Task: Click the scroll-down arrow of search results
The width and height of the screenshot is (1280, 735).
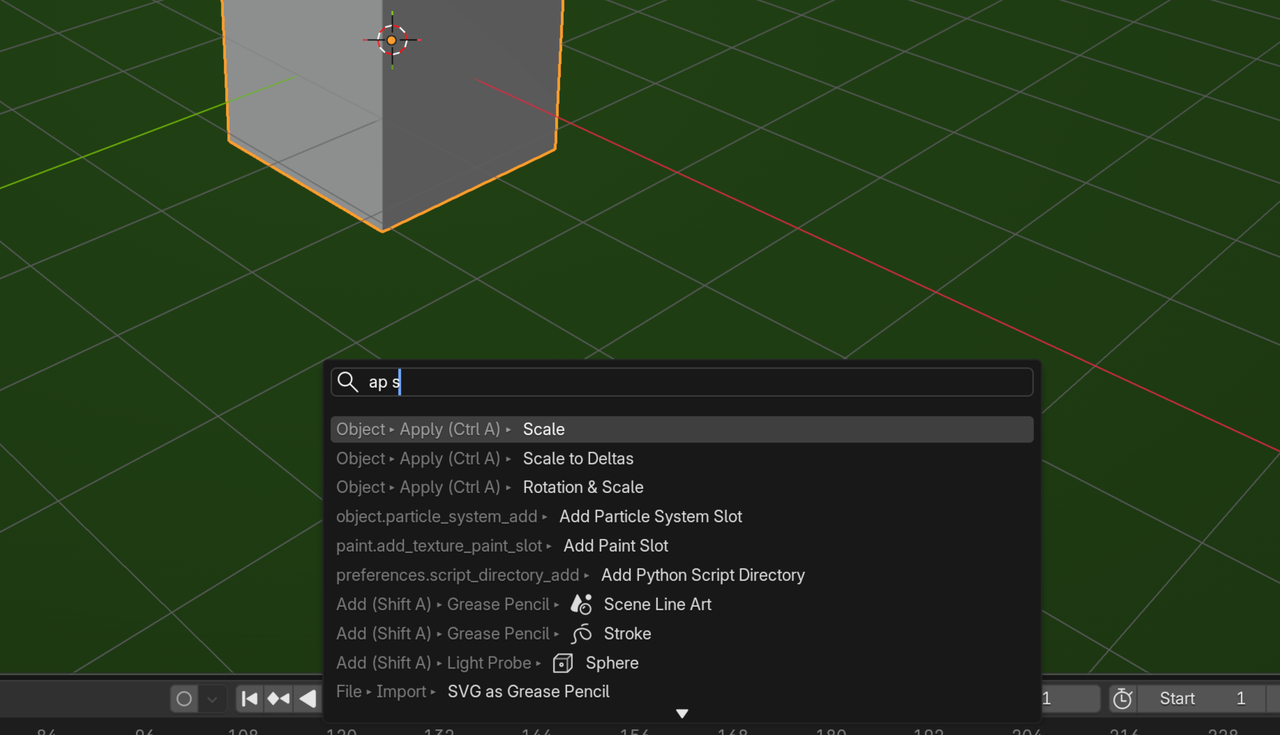Action: coord(682,714)
